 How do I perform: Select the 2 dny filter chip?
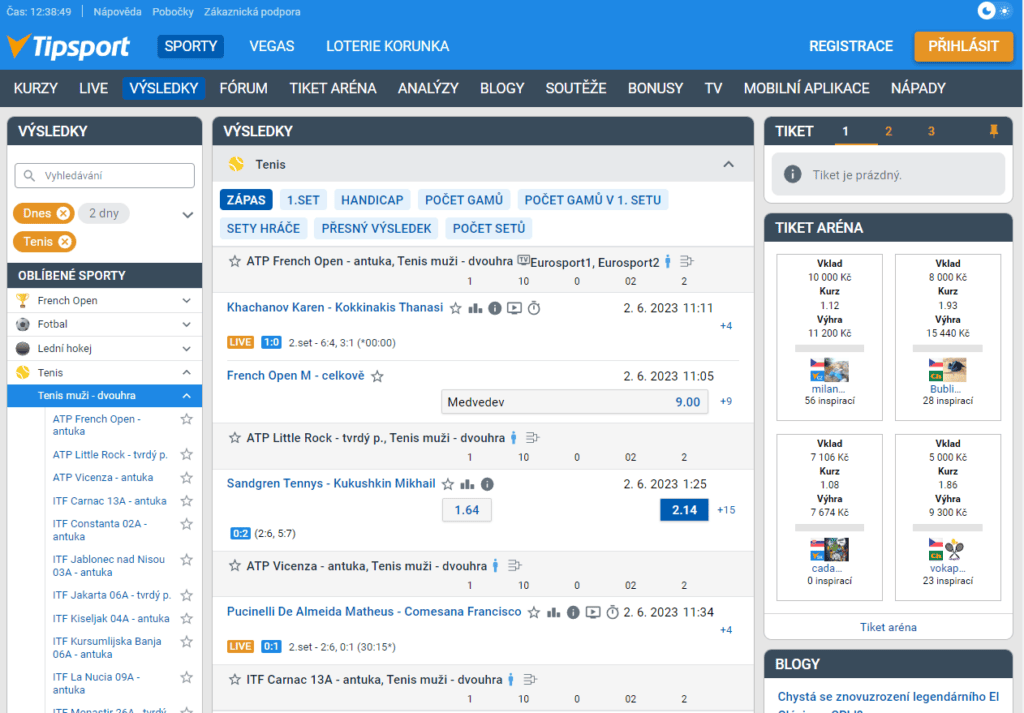coord(104,214)
